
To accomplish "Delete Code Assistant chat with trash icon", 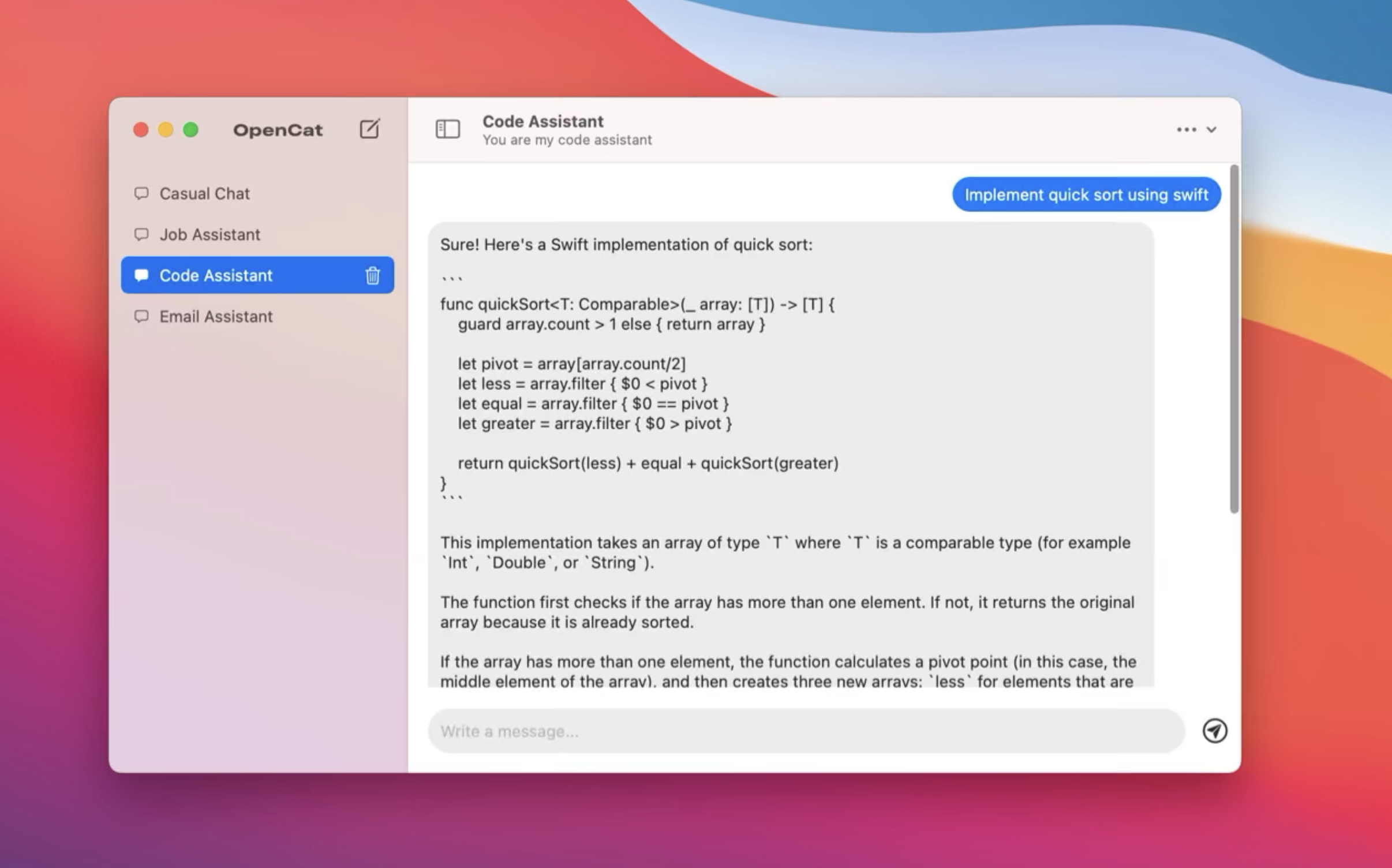I will 372,275.
